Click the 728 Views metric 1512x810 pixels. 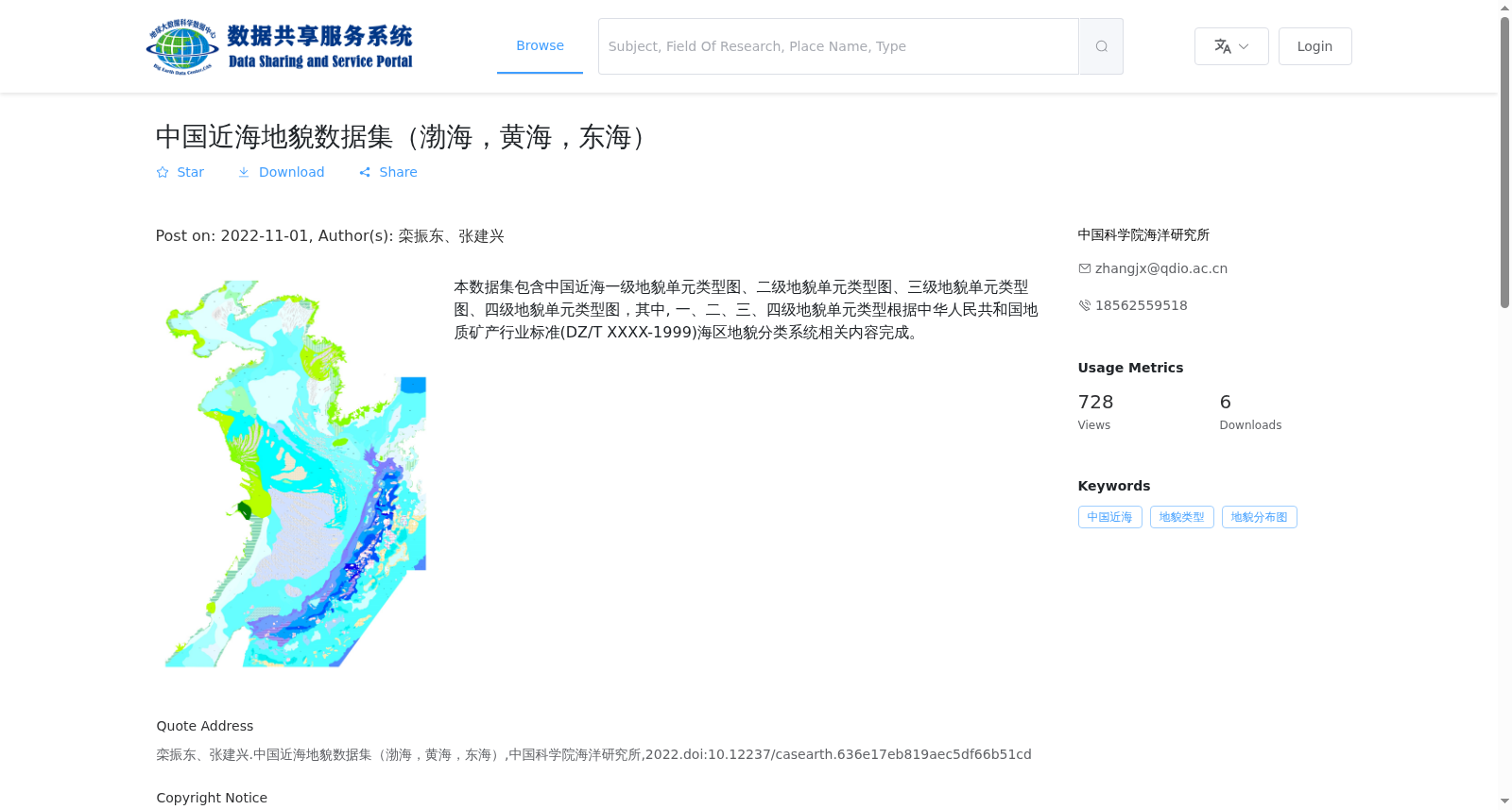(x=1096, y=412)
